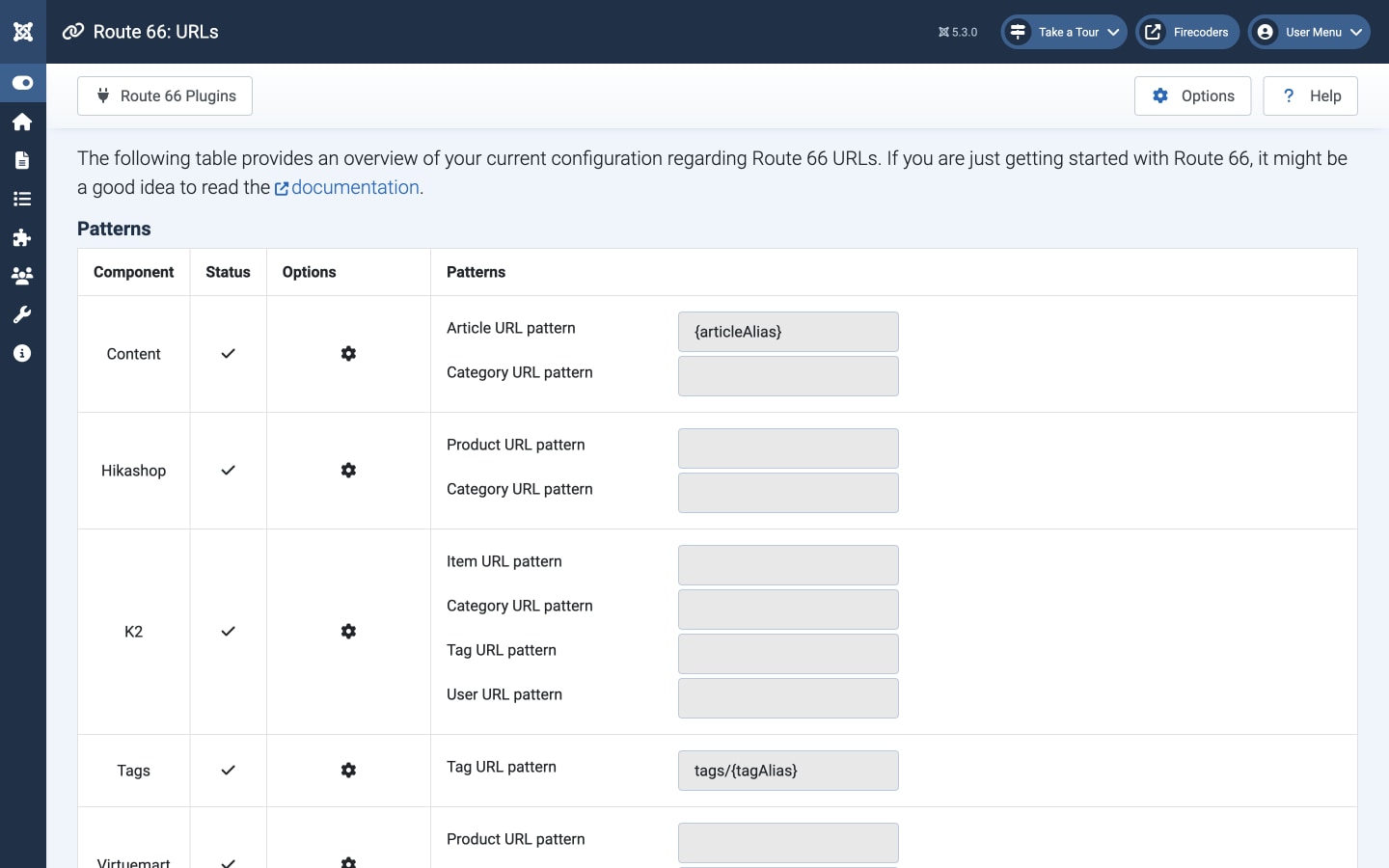The image size is (1389, 868).
Task: Click the Article URL pattern label
Action: [x=510, y=328]
